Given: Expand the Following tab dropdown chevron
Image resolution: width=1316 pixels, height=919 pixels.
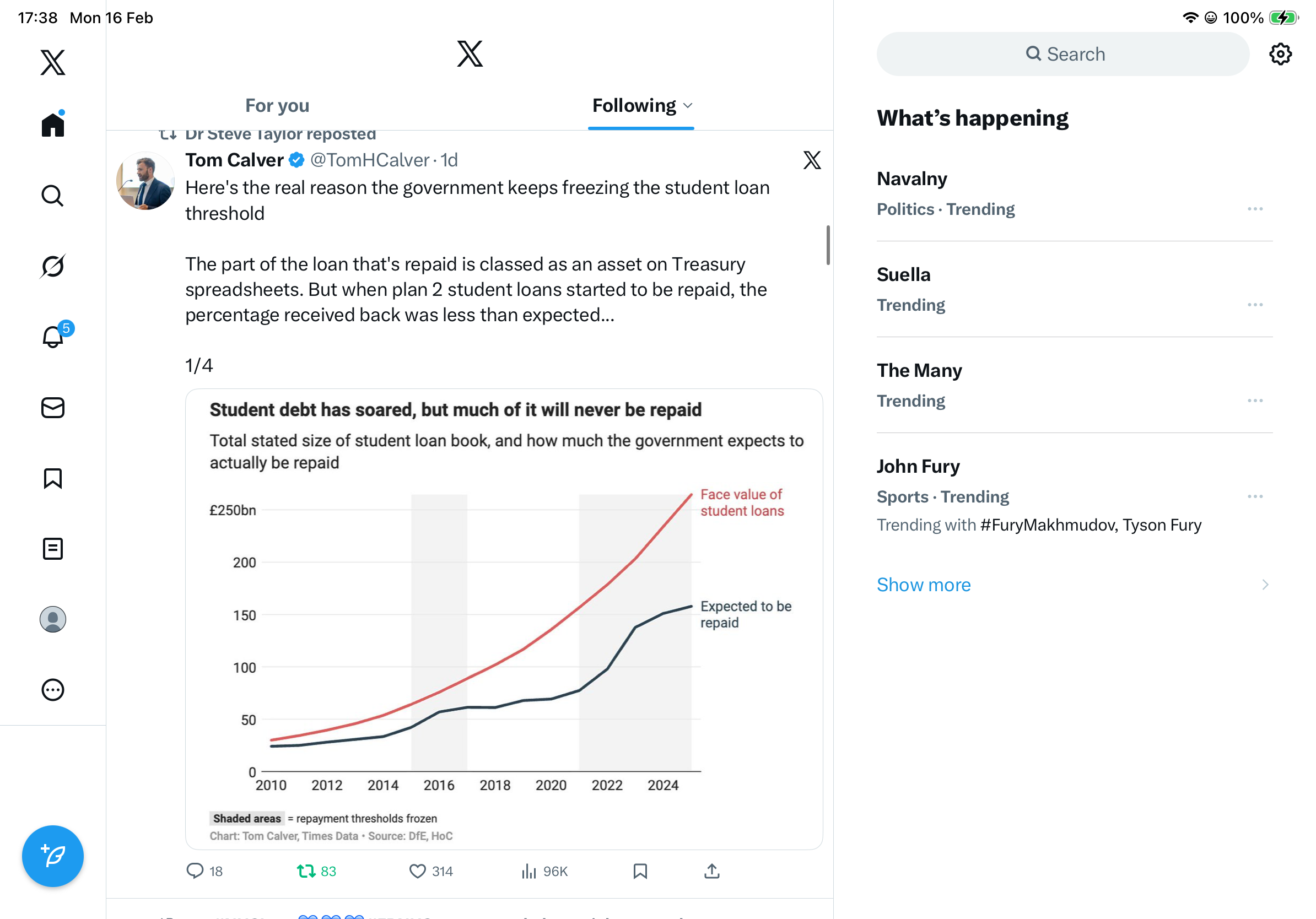Looking at the screenshot, I should pyautogui.click(x=688, y=106).
